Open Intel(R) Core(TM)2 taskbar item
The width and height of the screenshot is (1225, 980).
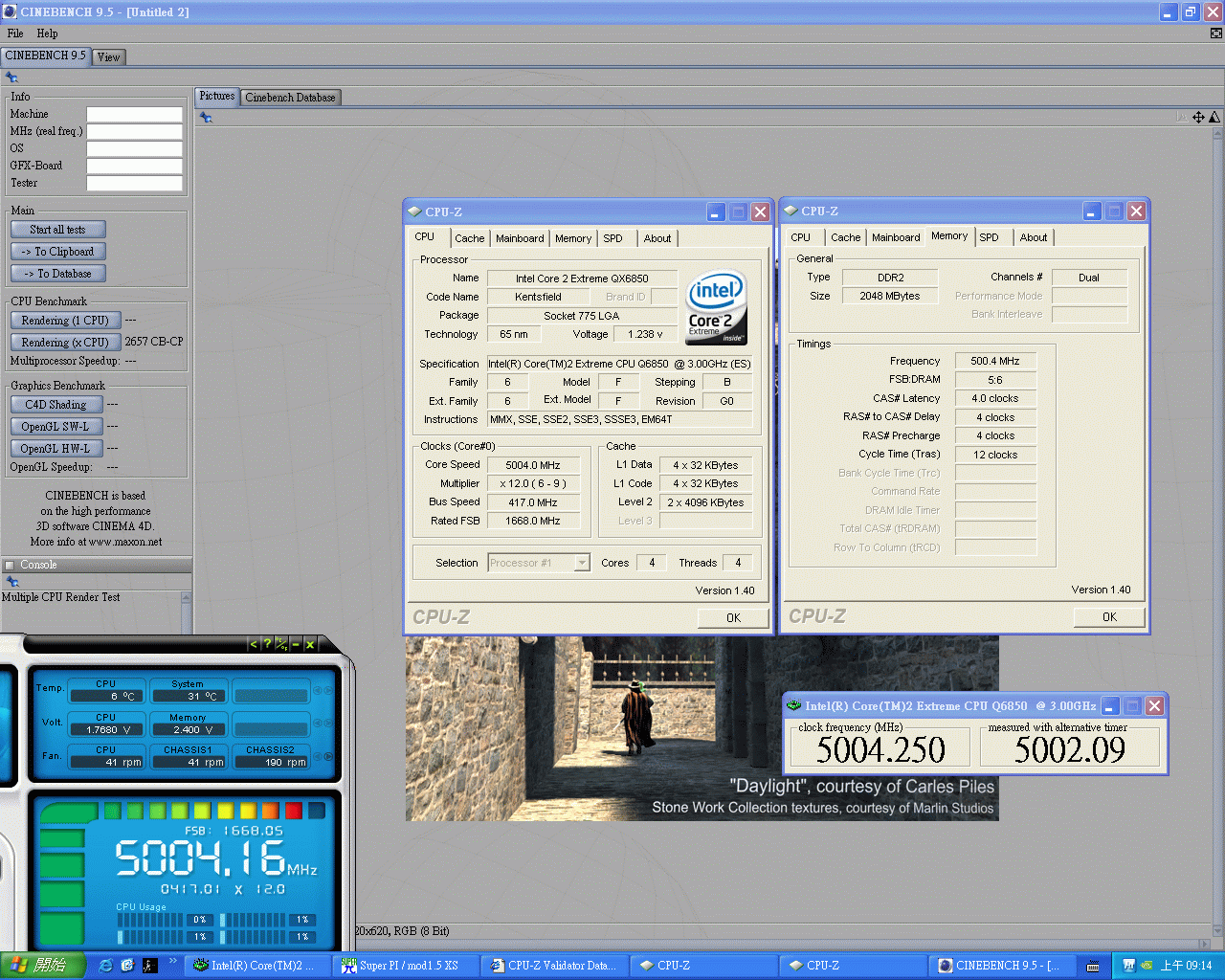tap(258, 966)
